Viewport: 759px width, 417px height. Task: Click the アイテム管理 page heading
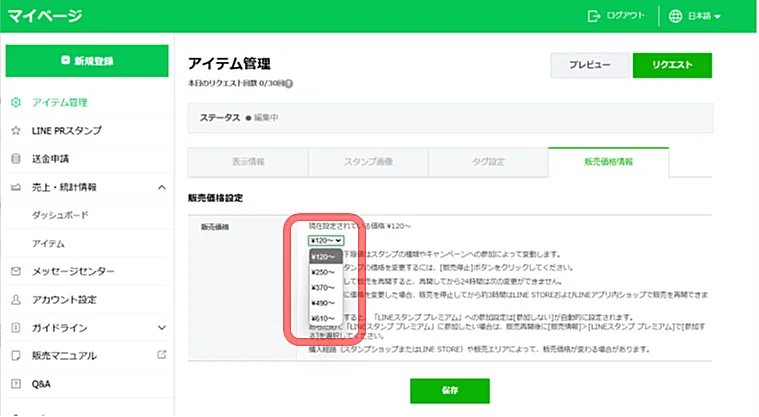[229, 63]
